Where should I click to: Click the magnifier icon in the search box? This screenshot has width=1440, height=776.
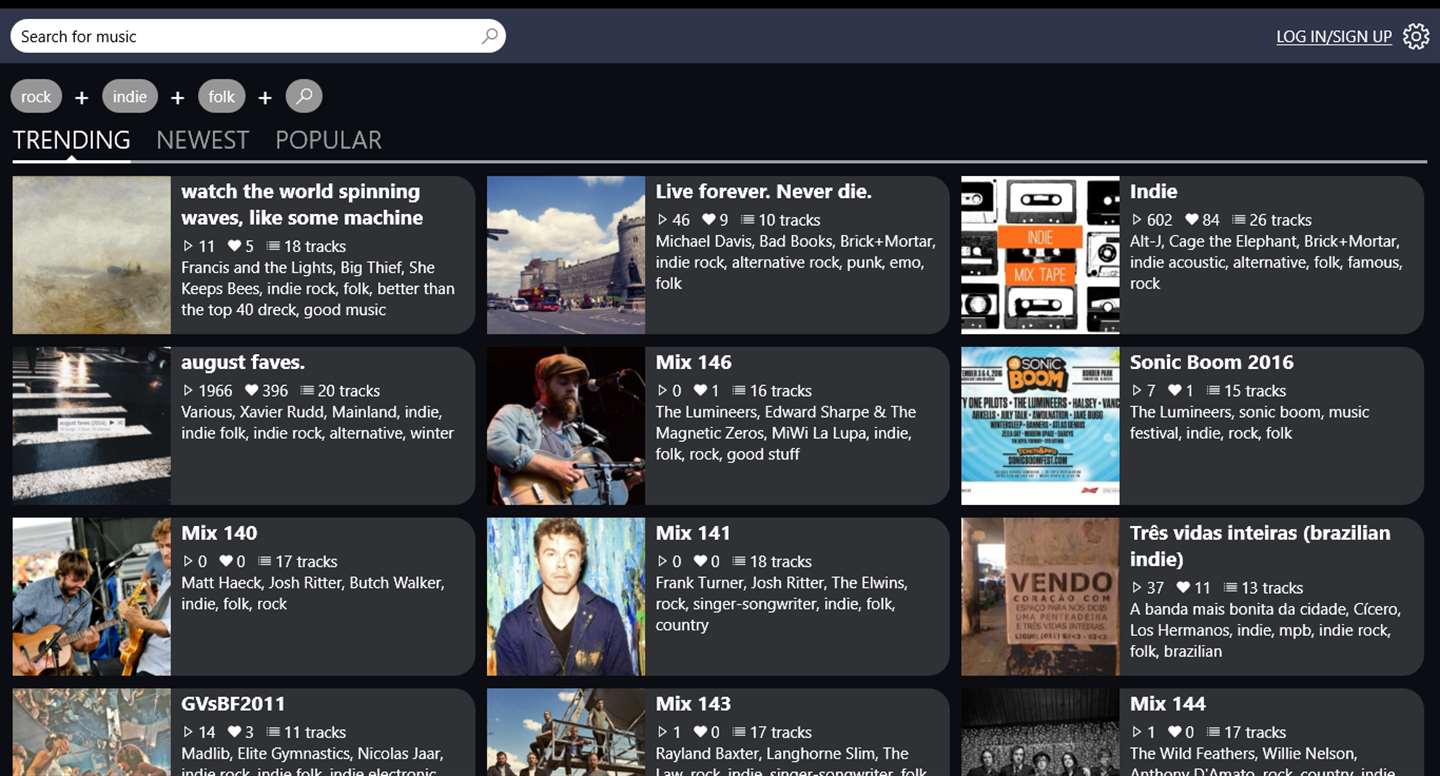tap(489, 36)
